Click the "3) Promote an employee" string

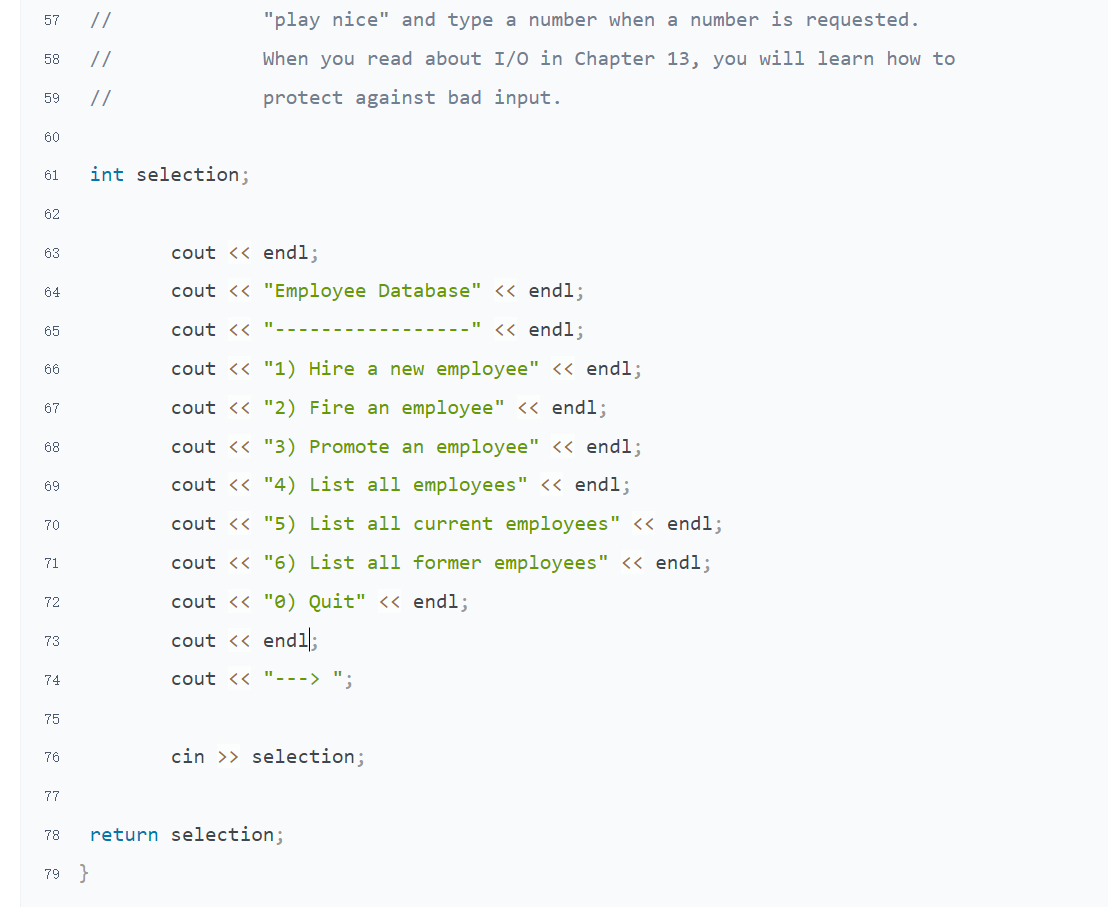tap(401, 447)
